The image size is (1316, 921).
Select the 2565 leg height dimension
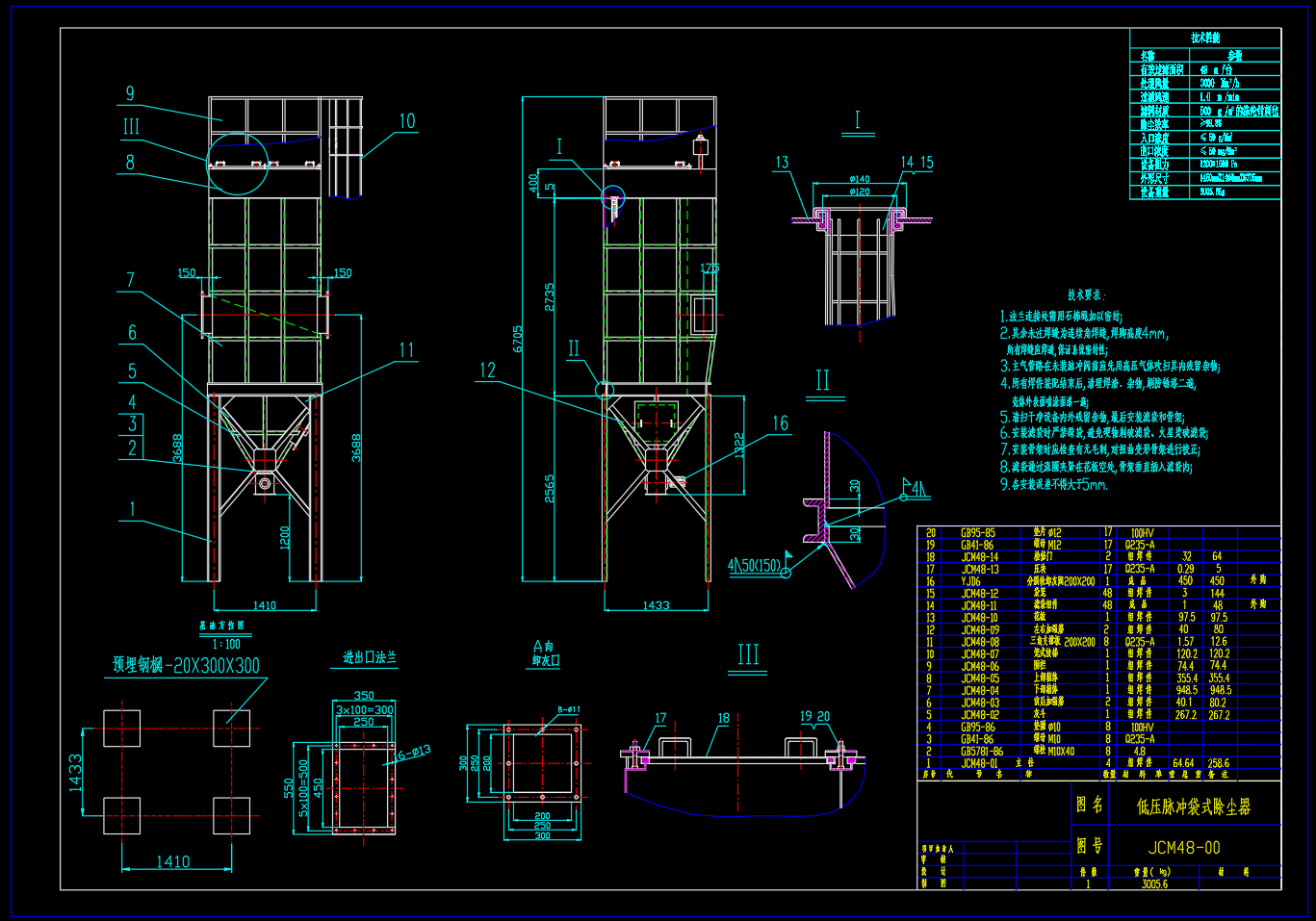[x=550, y=488]
